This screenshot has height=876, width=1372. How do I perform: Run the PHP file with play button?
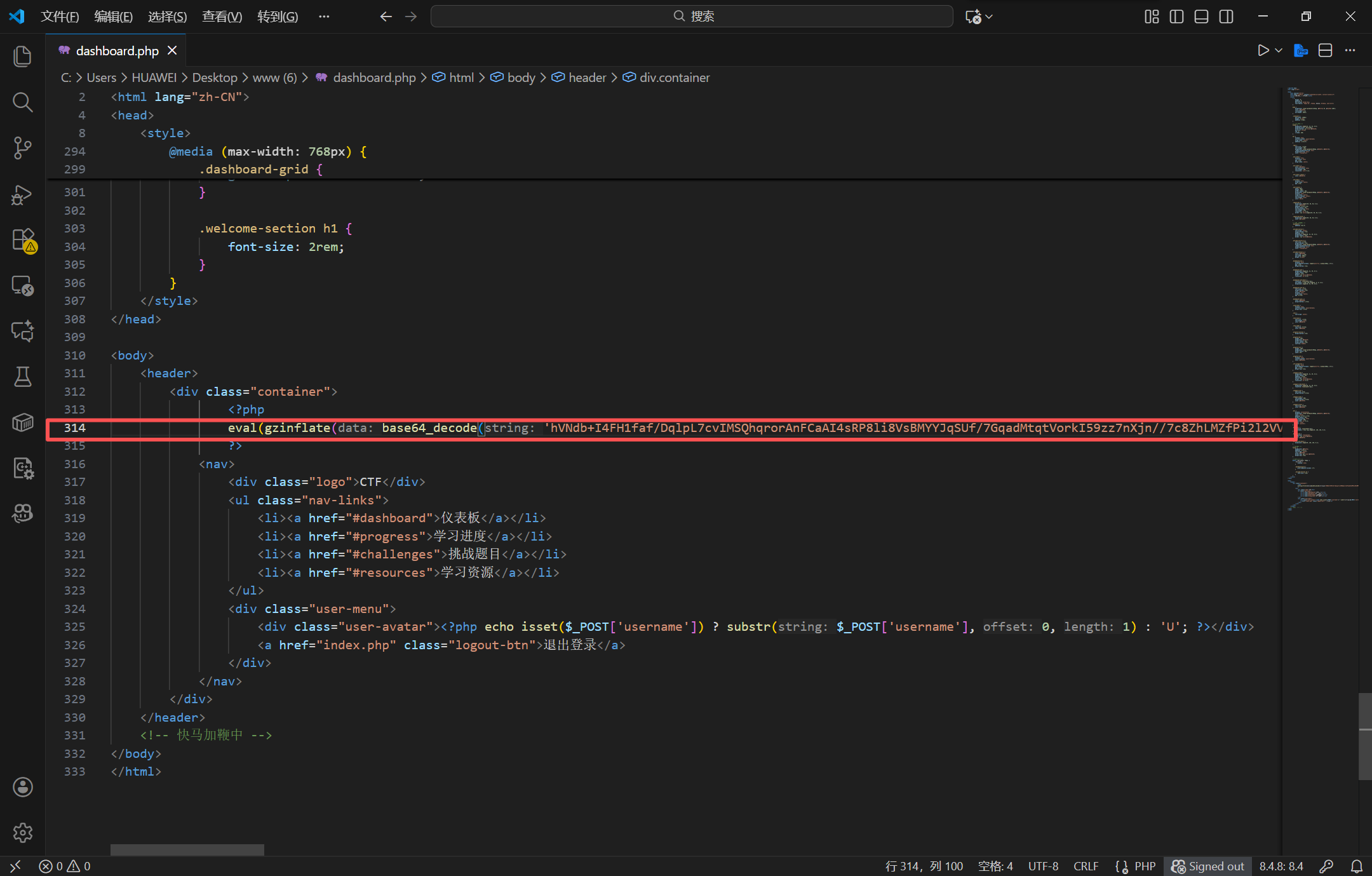(x=1263, y=50)
